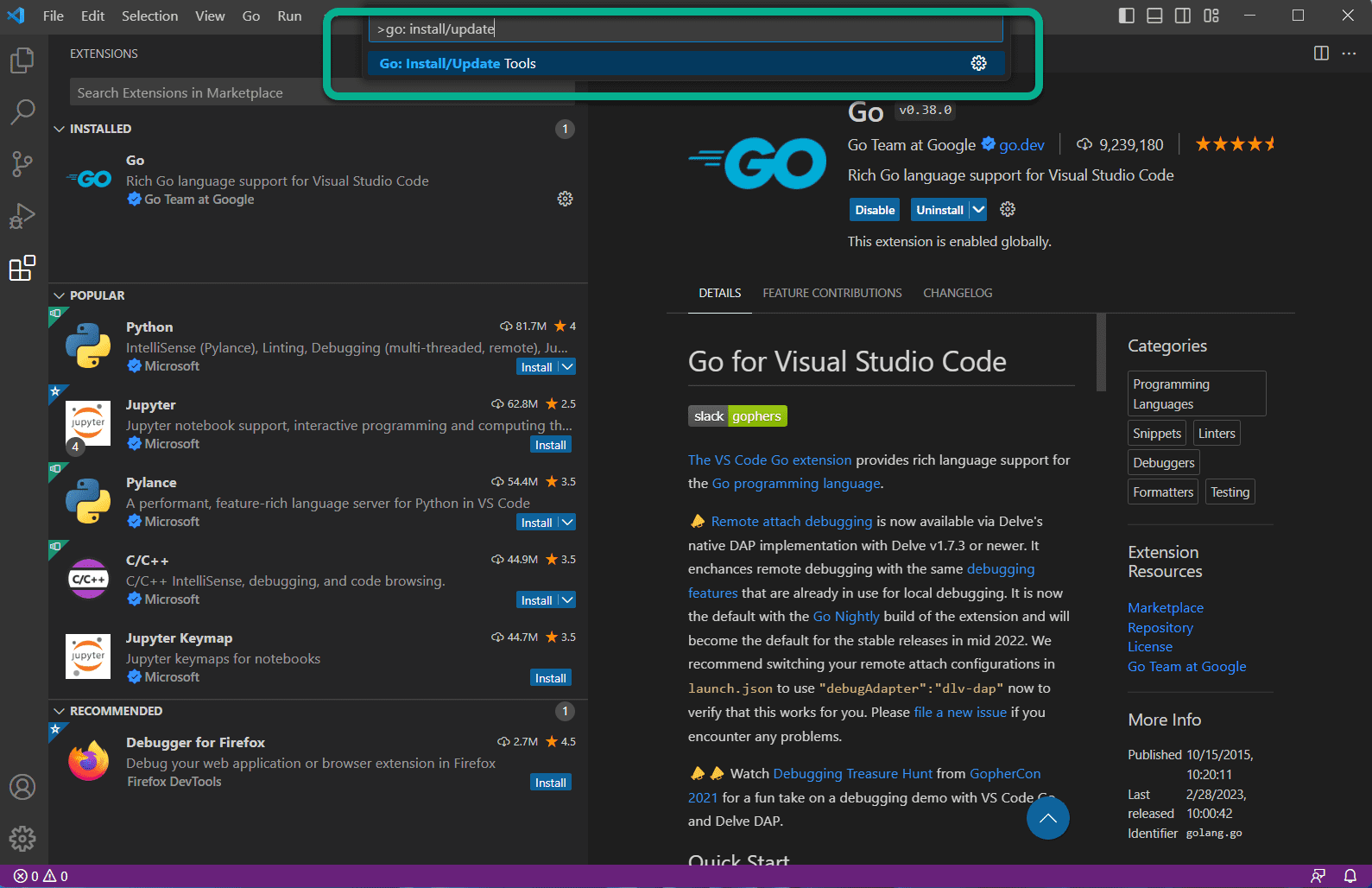Open the Selection menu
Image resolution: width=1372 pixels, height=888 pixels.
pyautogui.click(x=149, y=16)
